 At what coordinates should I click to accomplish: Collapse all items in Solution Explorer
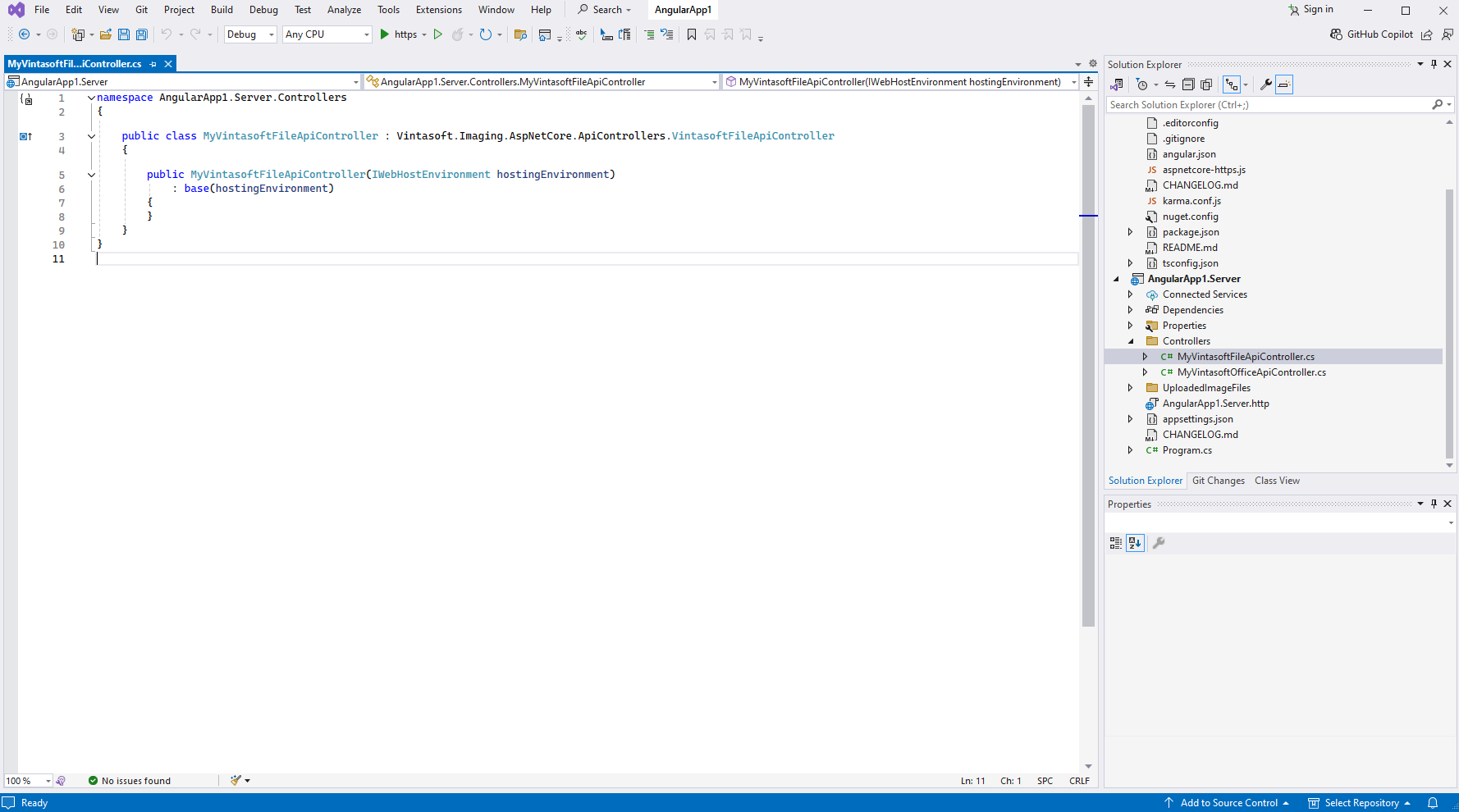(x=1188, y=84)
